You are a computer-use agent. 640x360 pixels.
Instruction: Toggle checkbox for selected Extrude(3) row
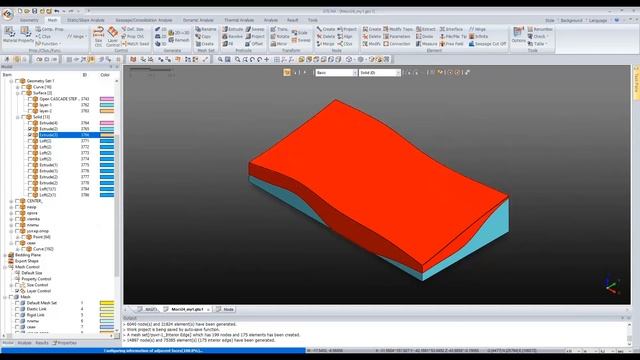click(x=30, y=135)
